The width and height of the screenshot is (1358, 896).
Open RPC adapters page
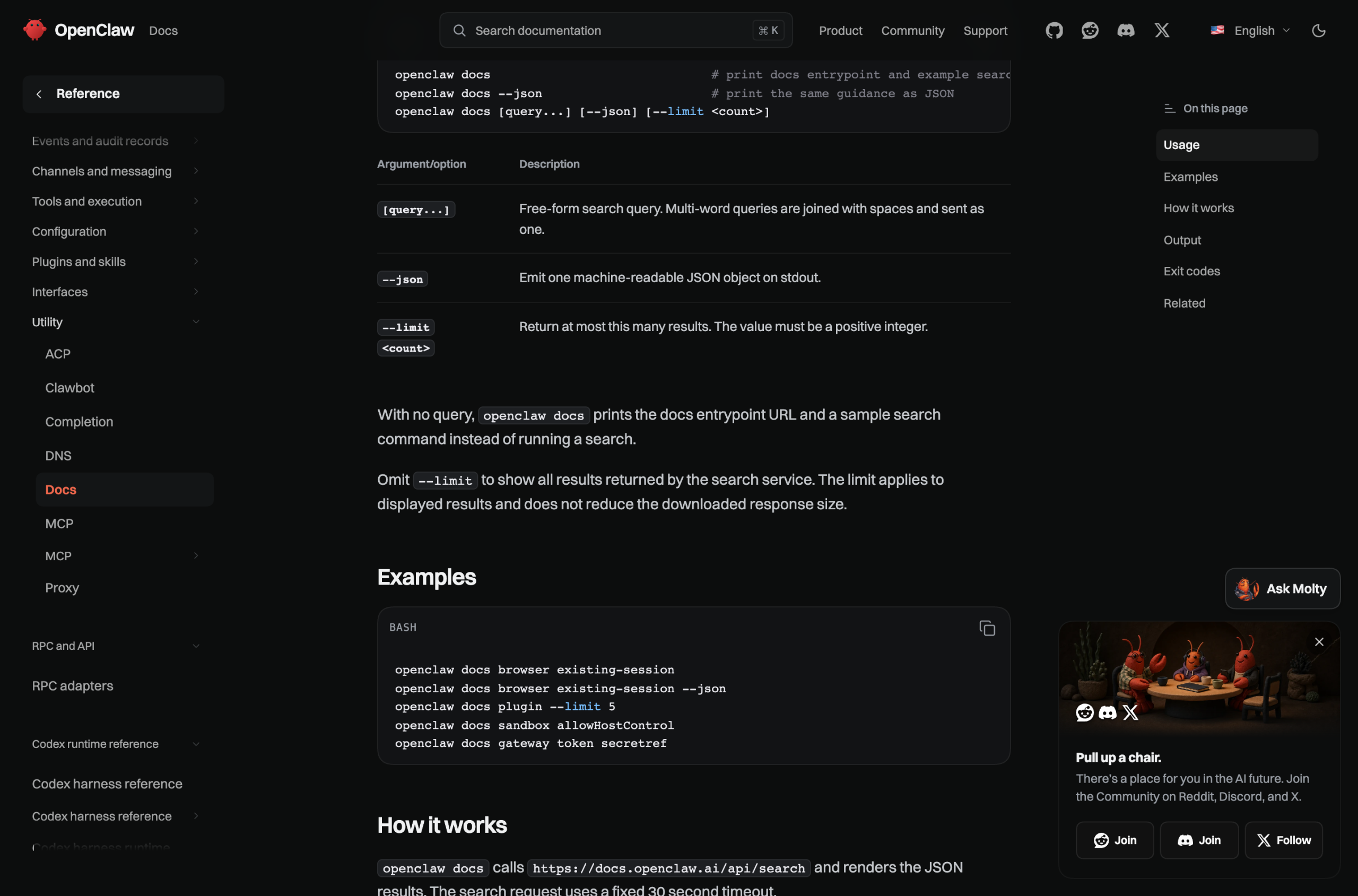[x=73, y=686]
